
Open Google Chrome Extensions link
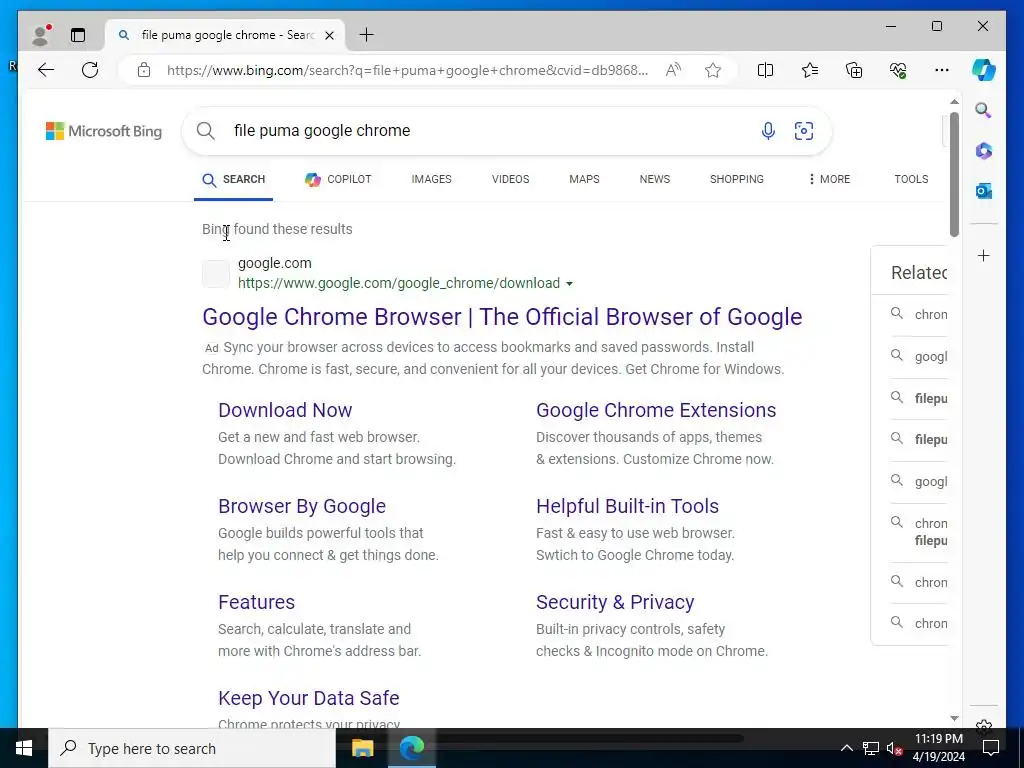pyautogui.click(x=656, y=410)
